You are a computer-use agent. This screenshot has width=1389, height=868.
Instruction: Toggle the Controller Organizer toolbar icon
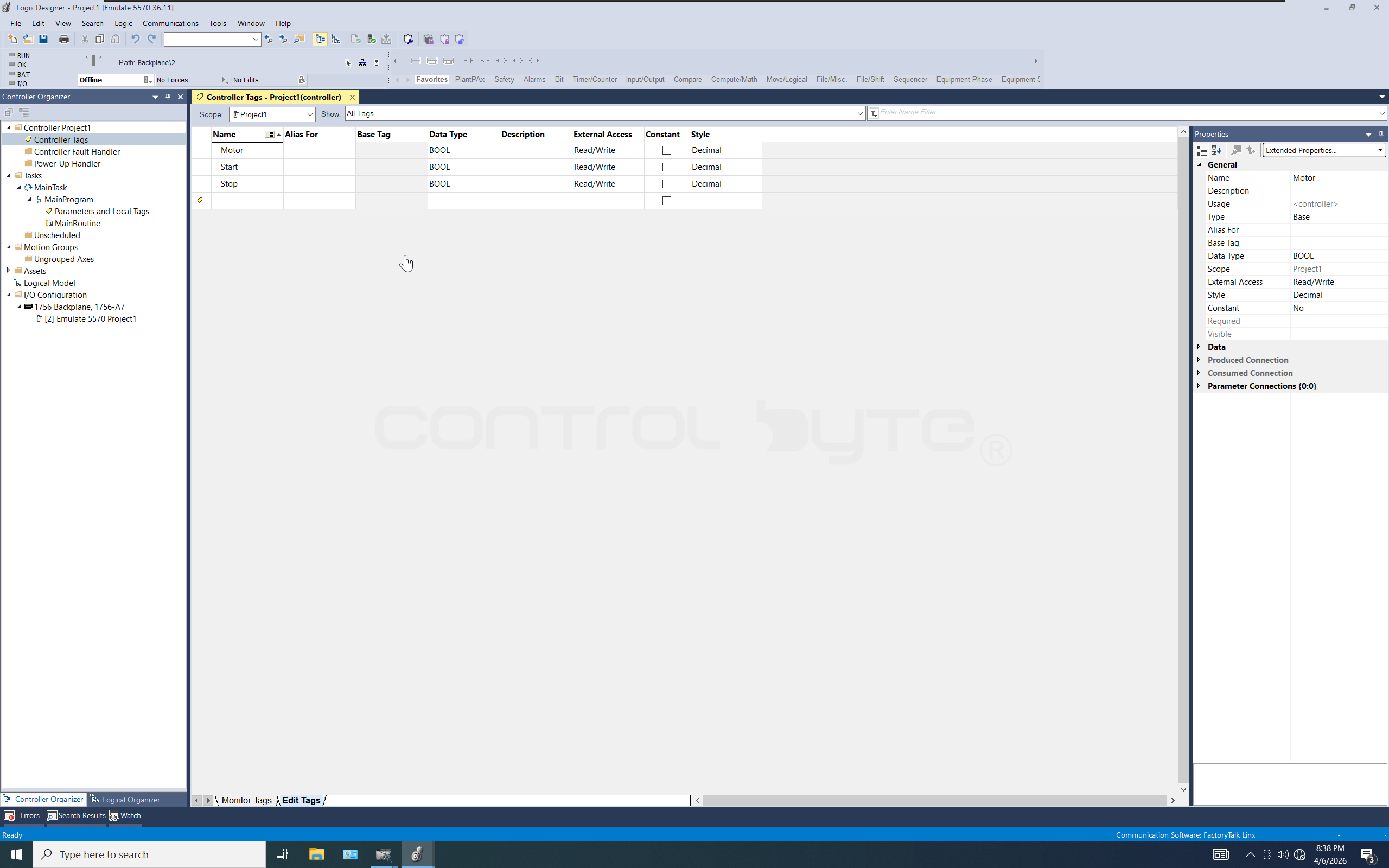[x=320, y=39]
